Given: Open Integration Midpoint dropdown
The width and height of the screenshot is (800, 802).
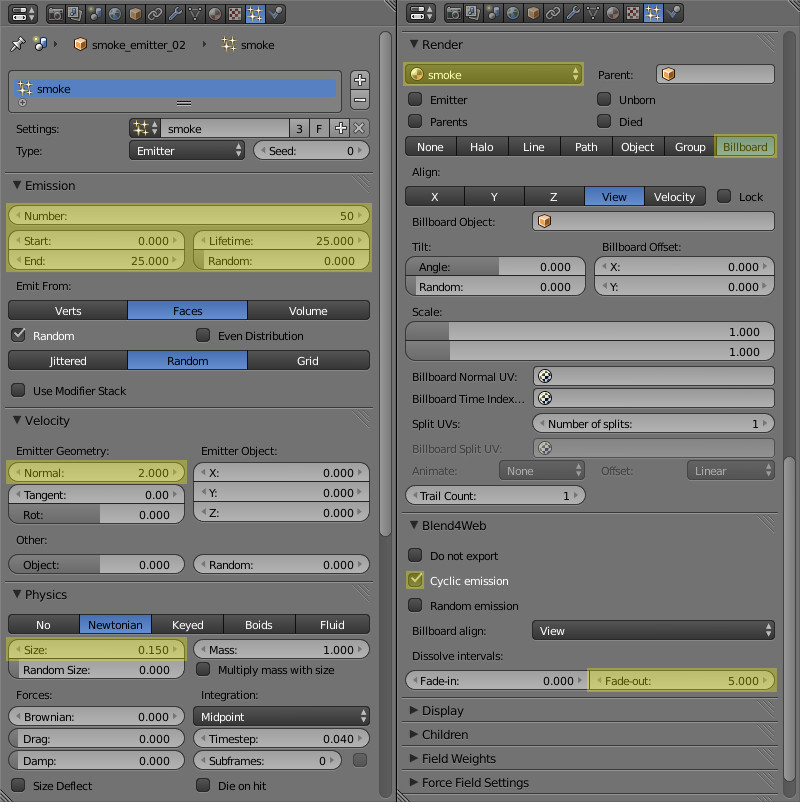Looking at the screenshot, I should click(281, 717).
